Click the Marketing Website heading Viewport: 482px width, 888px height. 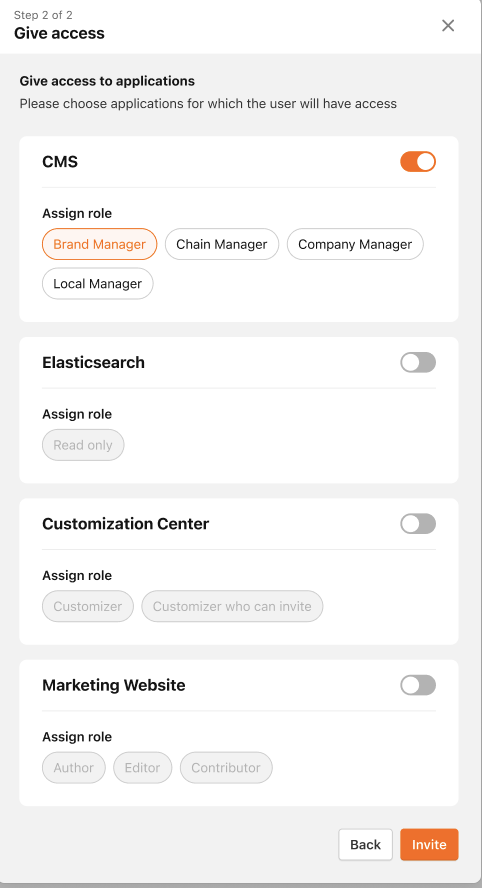[114, 685]
